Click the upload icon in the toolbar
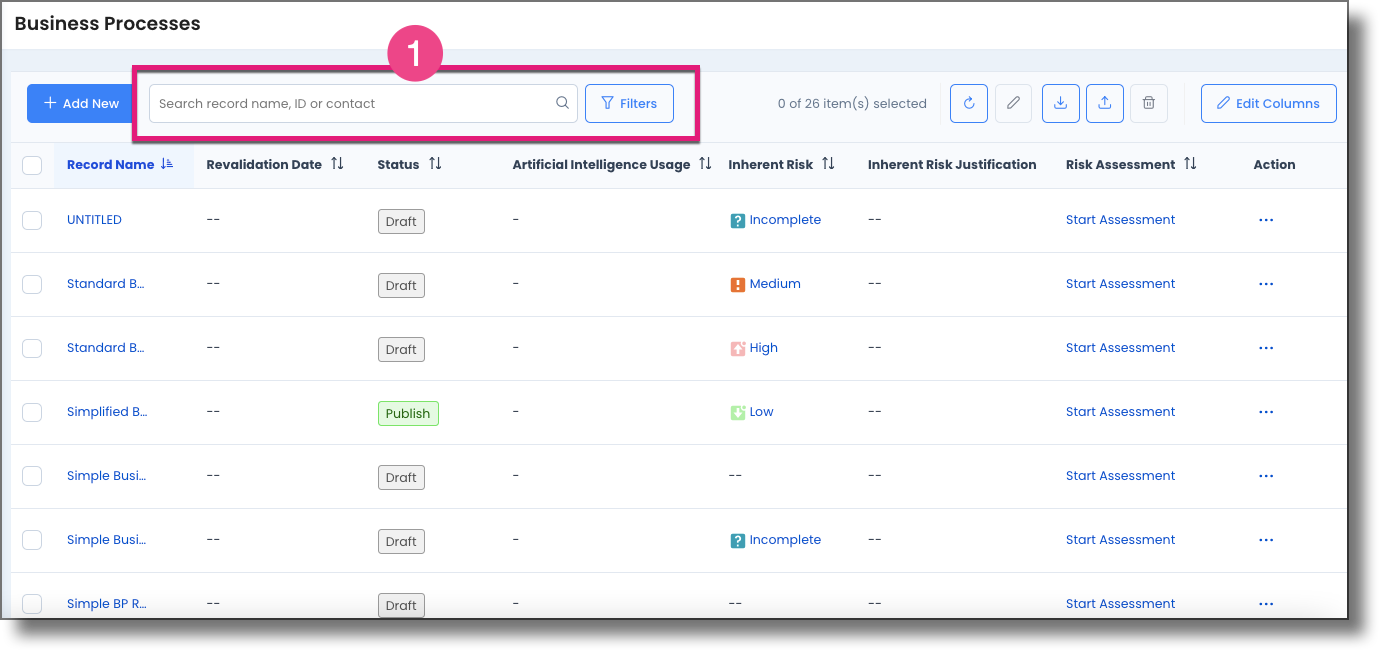This screenshot has width=1380, height=651. 1104,103
